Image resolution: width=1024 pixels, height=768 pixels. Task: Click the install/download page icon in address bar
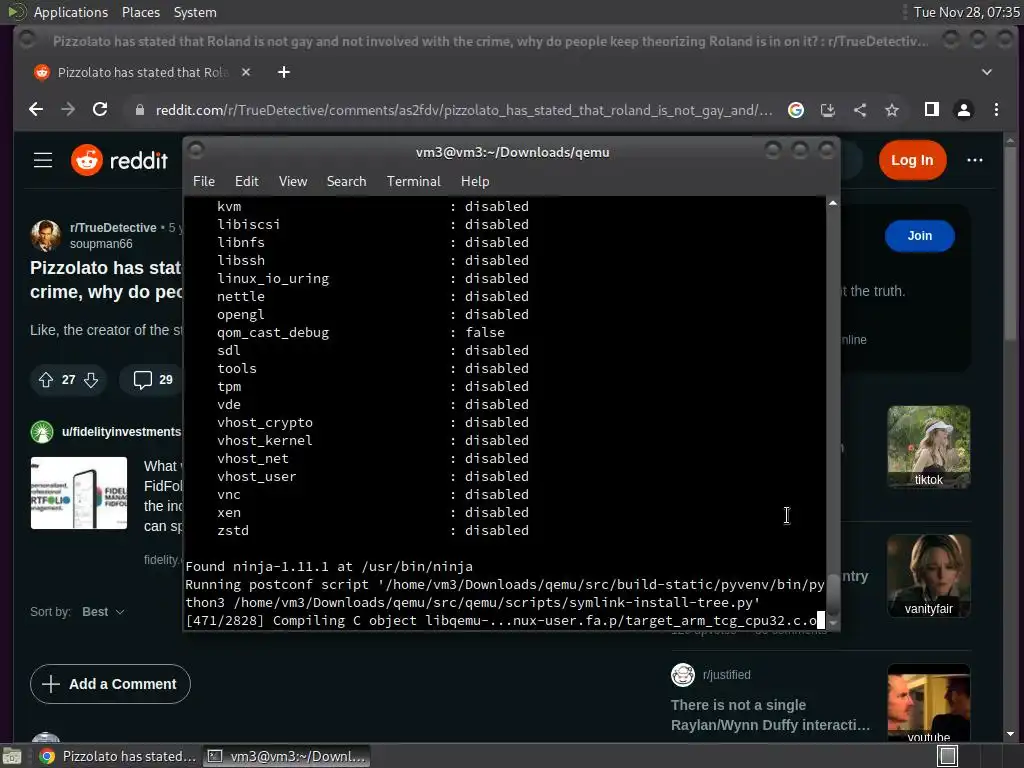point(827,110)
